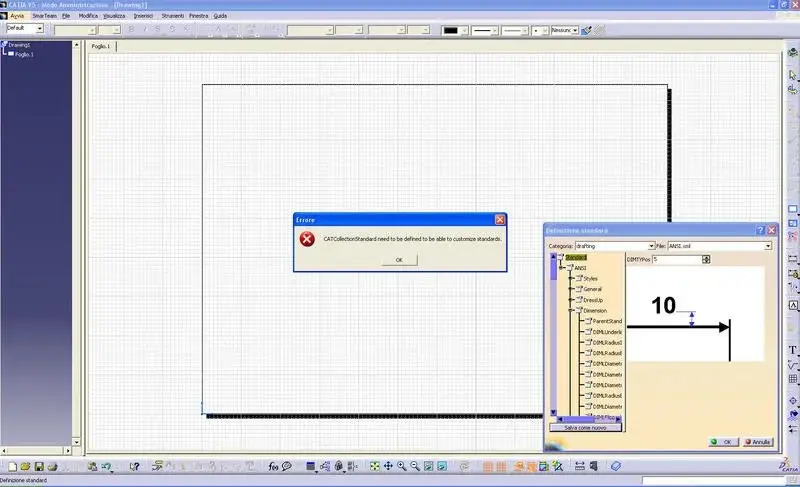Select the ParentStand item in standards tree
Image resolution: width=800 pixels, height=487 pixels.
coord(607,321)
